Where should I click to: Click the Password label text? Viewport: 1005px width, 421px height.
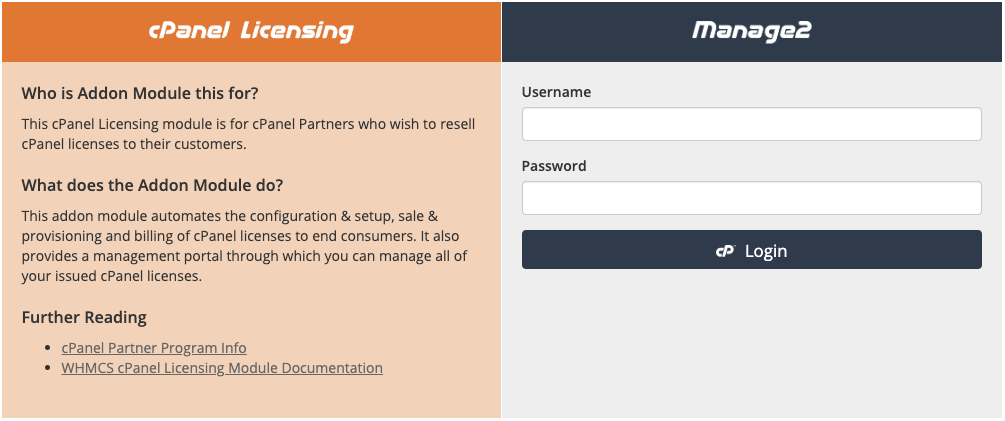(554, 166)
